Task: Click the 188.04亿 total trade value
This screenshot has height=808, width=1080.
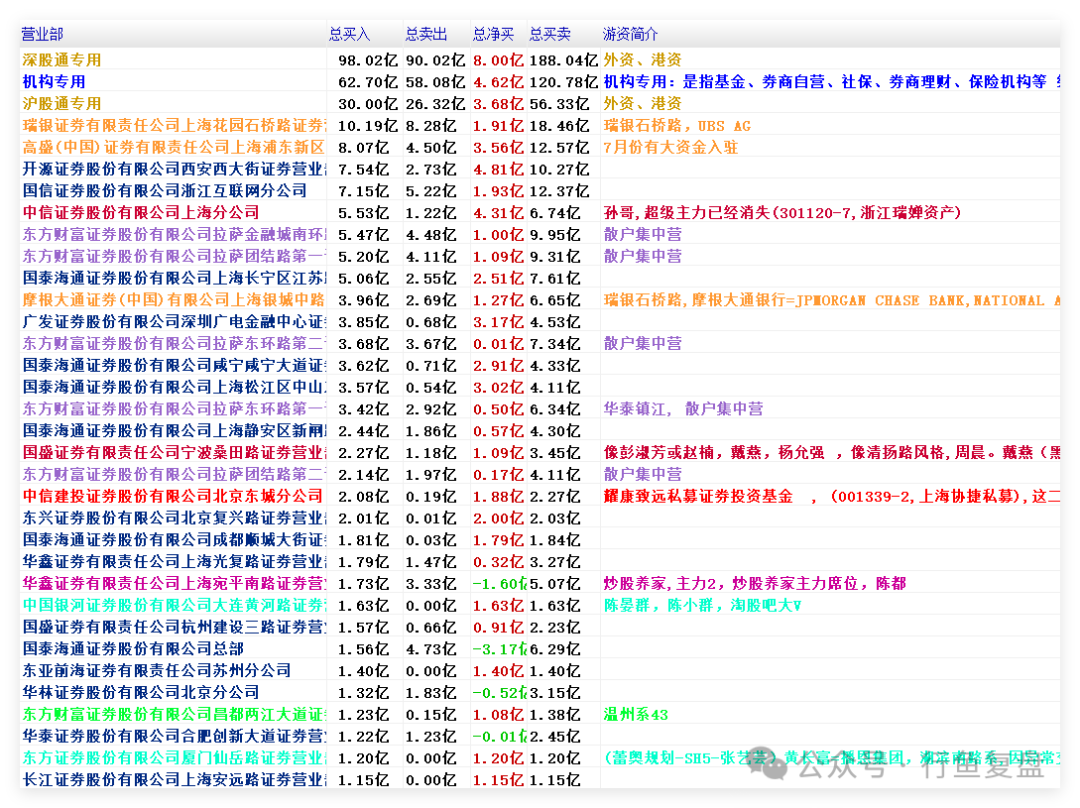Action: pyautogui.click(x=563, y=60)
